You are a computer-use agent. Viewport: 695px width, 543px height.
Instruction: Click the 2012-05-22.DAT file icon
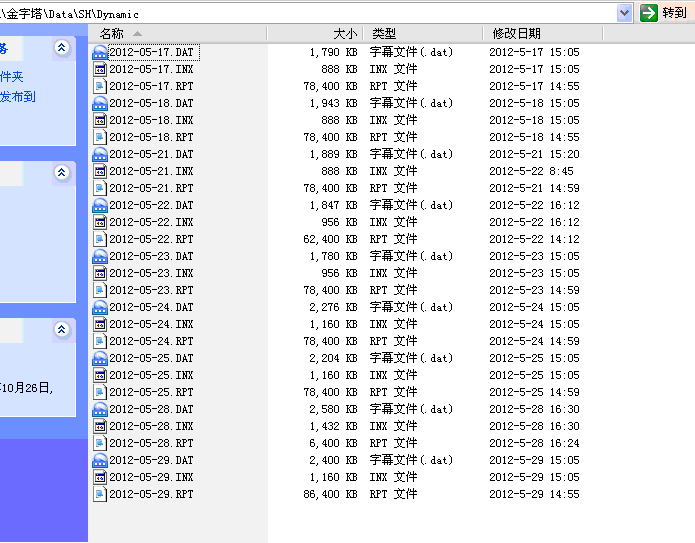[100, 205]
